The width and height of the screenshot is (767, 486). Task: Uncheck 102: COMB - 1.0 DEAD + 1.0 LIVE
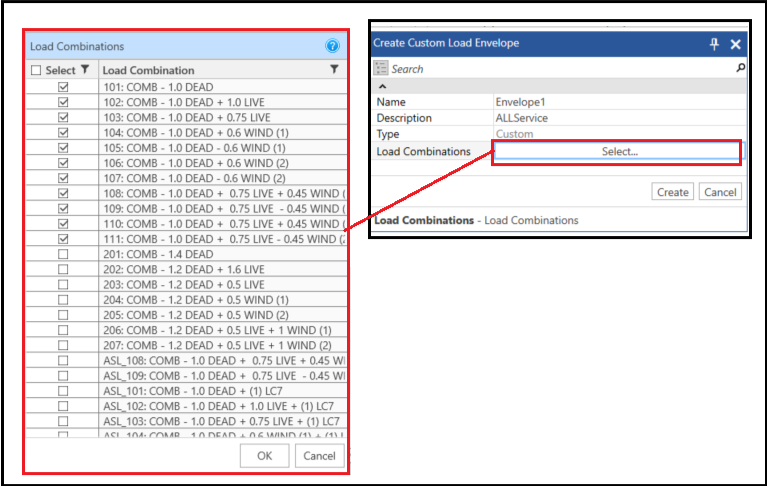tap(63, 102)
